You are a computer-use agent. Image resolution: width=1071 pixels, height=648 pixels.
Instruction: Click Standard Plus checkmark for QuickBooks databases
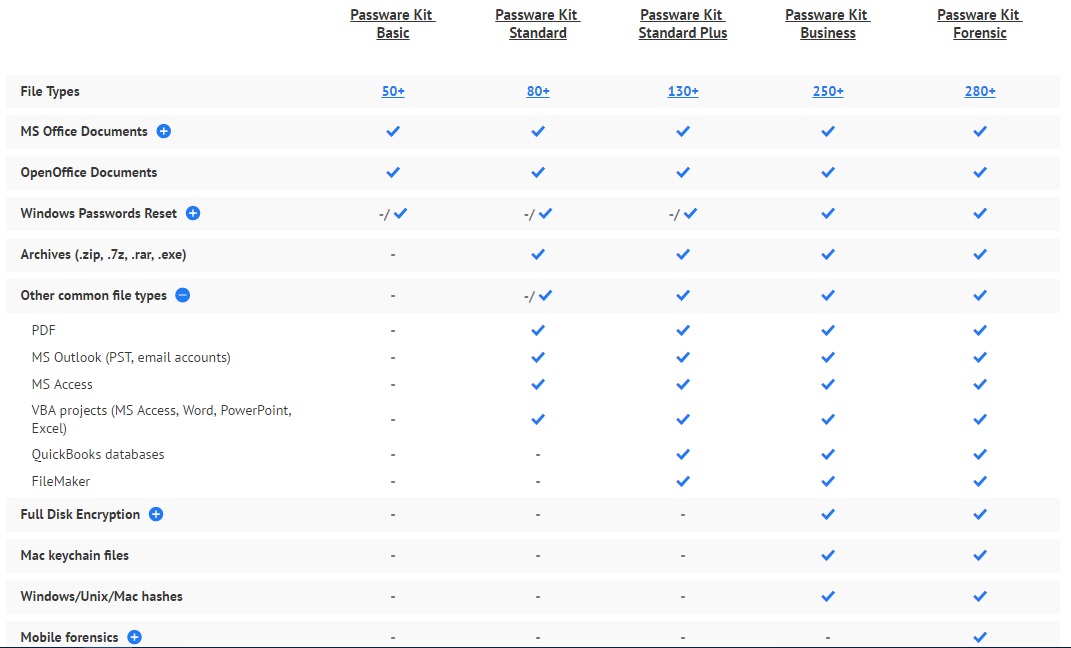click(x=682, y=454)
